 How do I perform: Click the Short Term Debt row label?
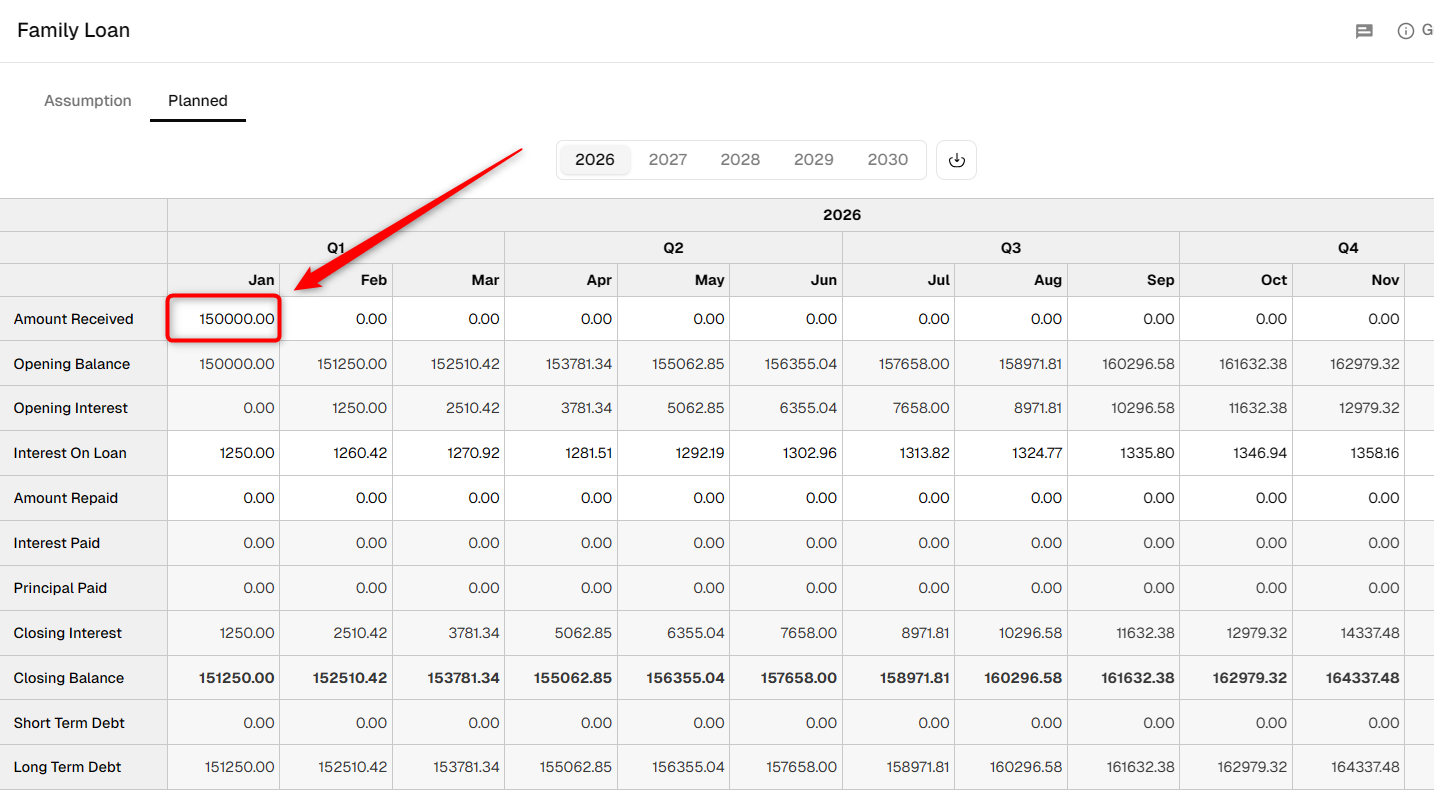tap(69, 723)
